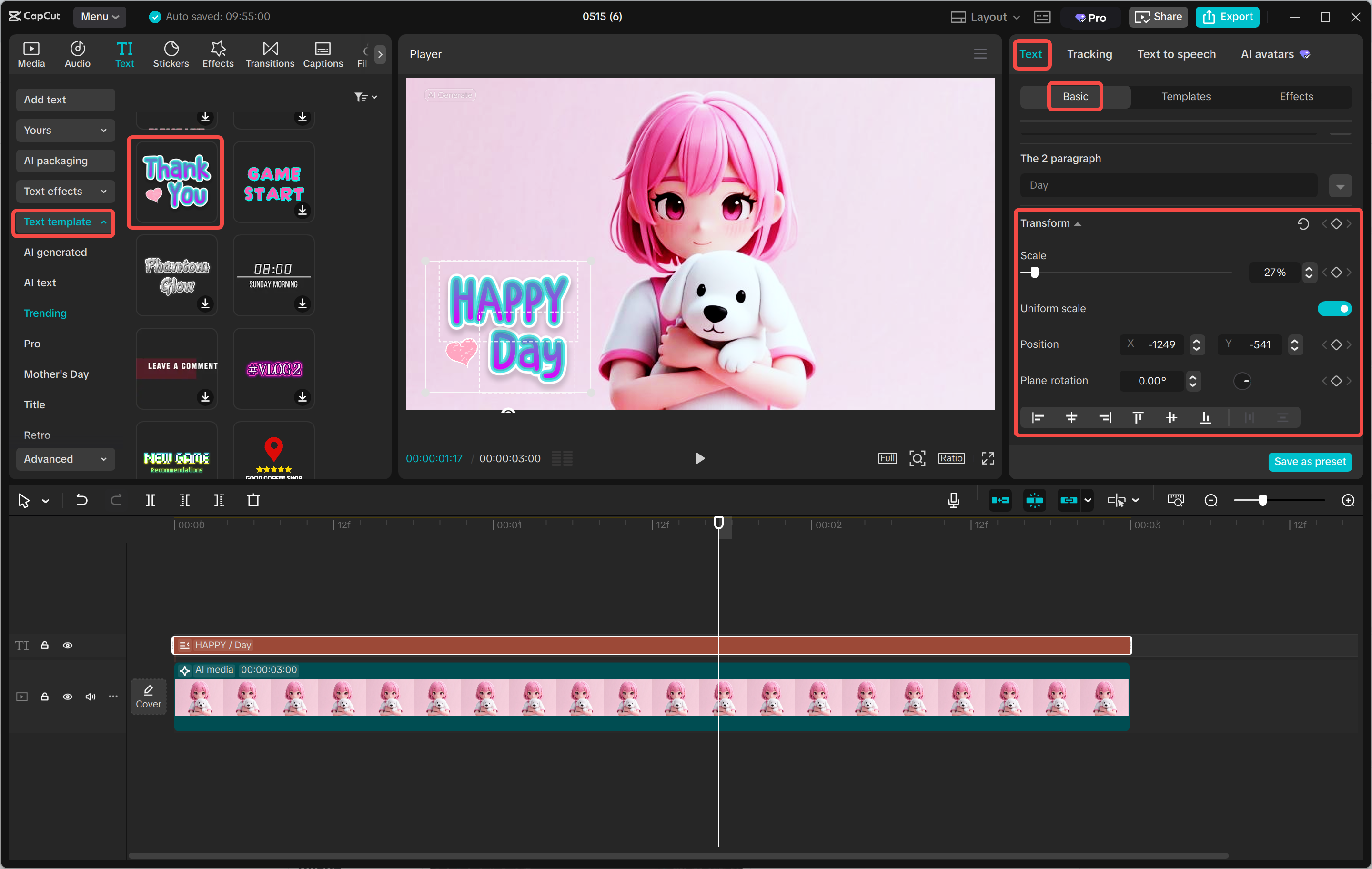This screenshot has height=869, width=1372.
Task: Disable the Uniform scale toggle
Action: pyautogui.click(x=1334, y=308)
